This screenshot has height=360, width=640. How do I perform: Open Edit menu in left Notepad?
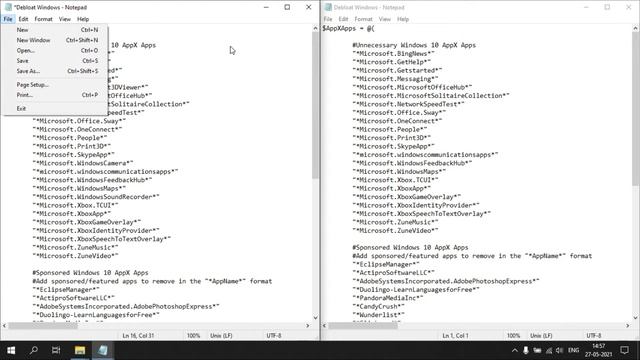coord(23,19)
